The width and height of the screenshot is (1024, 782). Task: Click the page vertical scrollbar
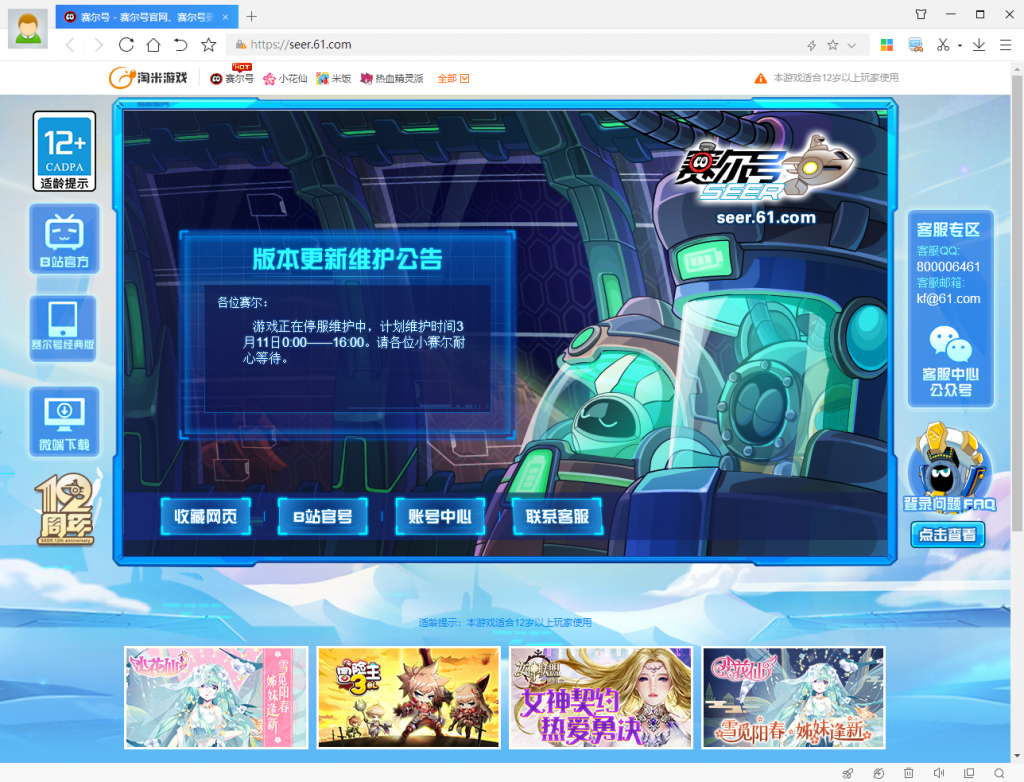[1017, 304]
